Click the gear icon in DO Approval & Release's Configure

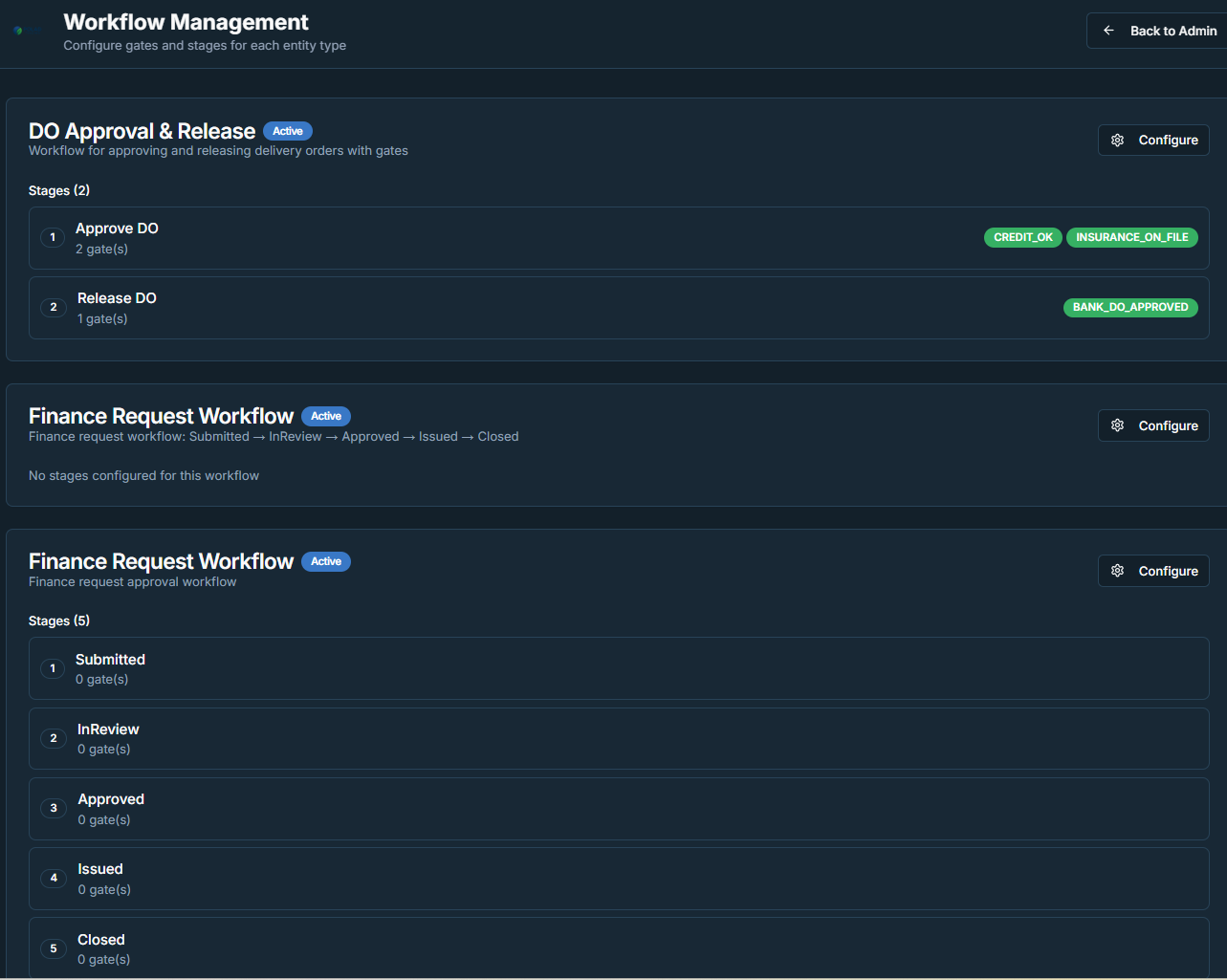1117,140
